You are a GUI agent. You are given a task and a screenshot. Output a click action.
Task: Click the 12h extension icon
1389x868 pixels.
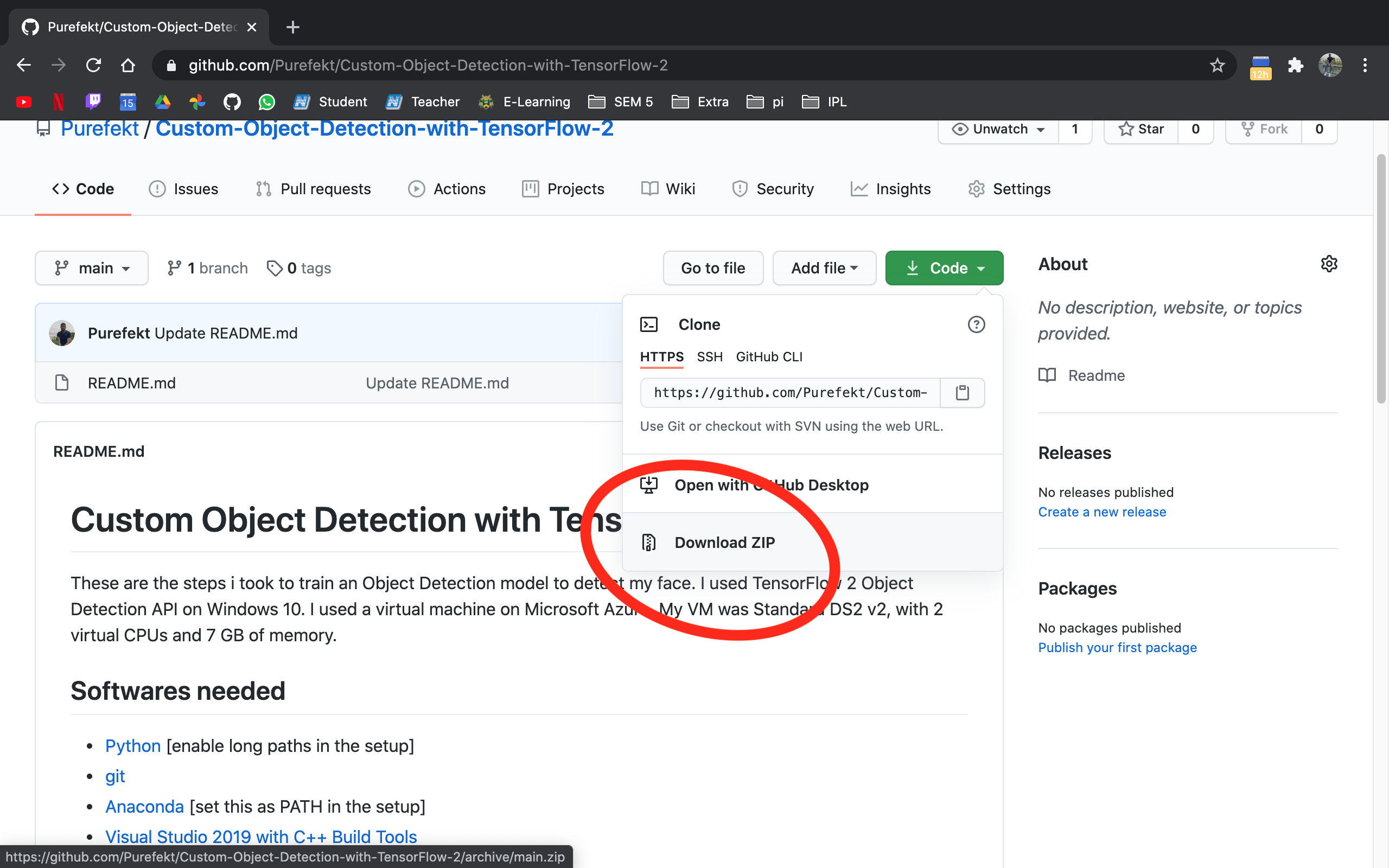[x=1260, y=67]
